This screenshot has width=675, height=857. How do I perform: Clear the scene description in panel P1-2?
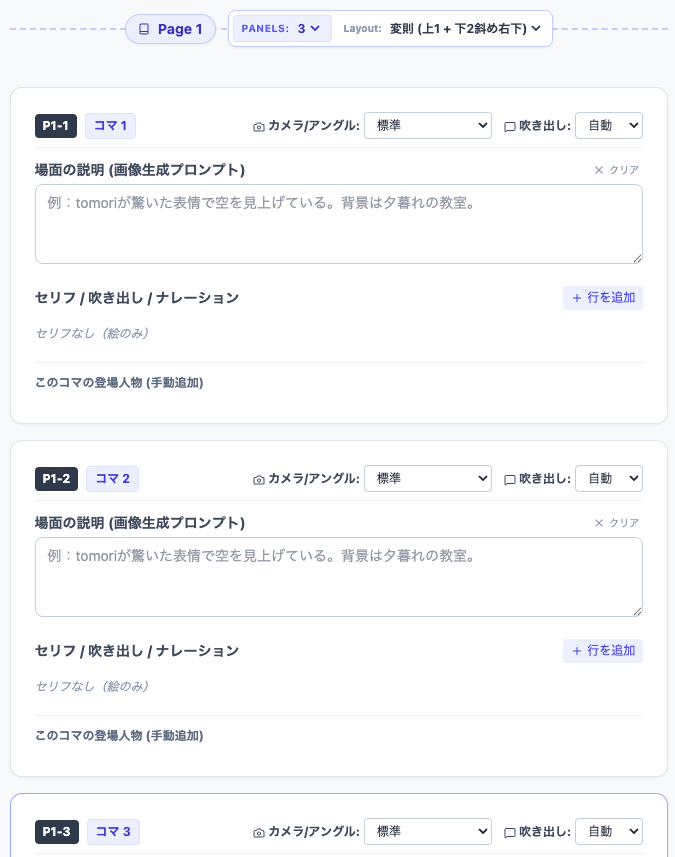click(616, 523)
